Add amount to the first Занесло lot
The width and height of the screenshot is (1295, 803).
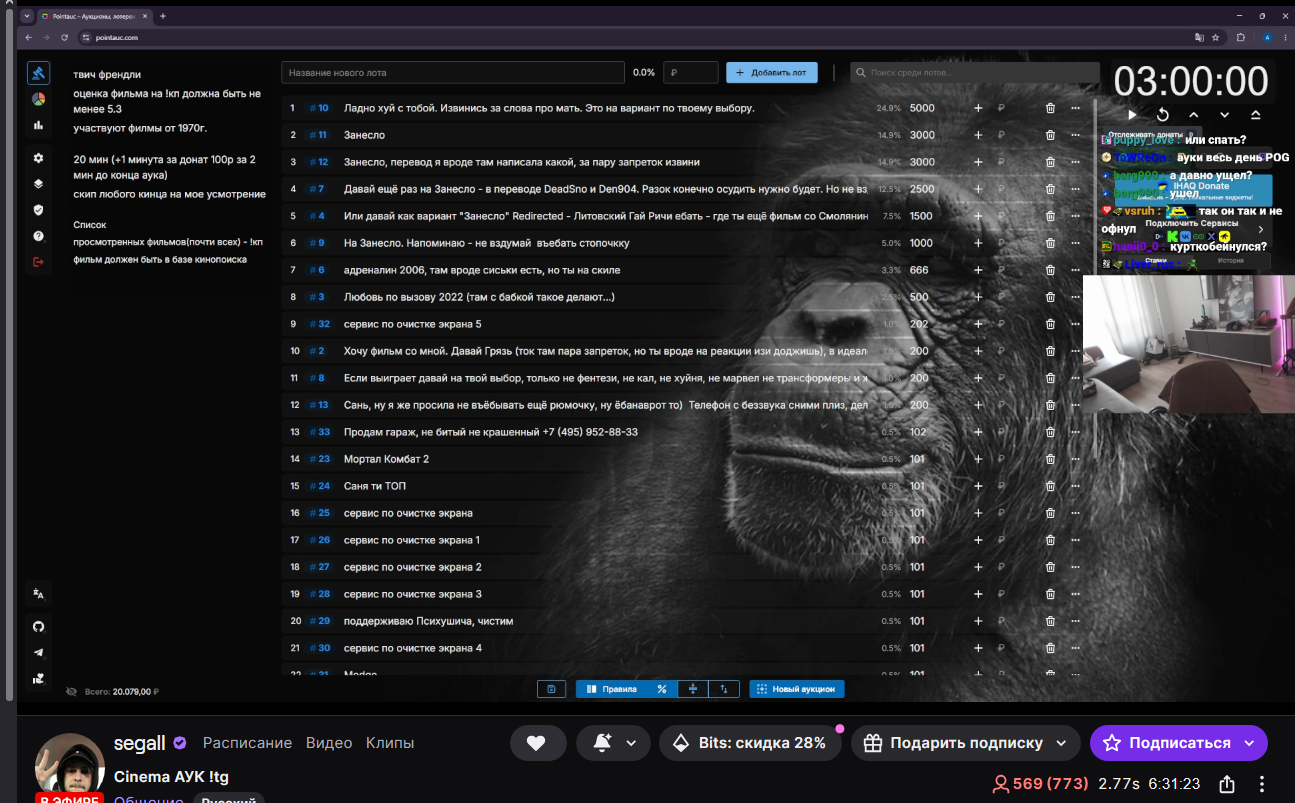pos(978,135)
